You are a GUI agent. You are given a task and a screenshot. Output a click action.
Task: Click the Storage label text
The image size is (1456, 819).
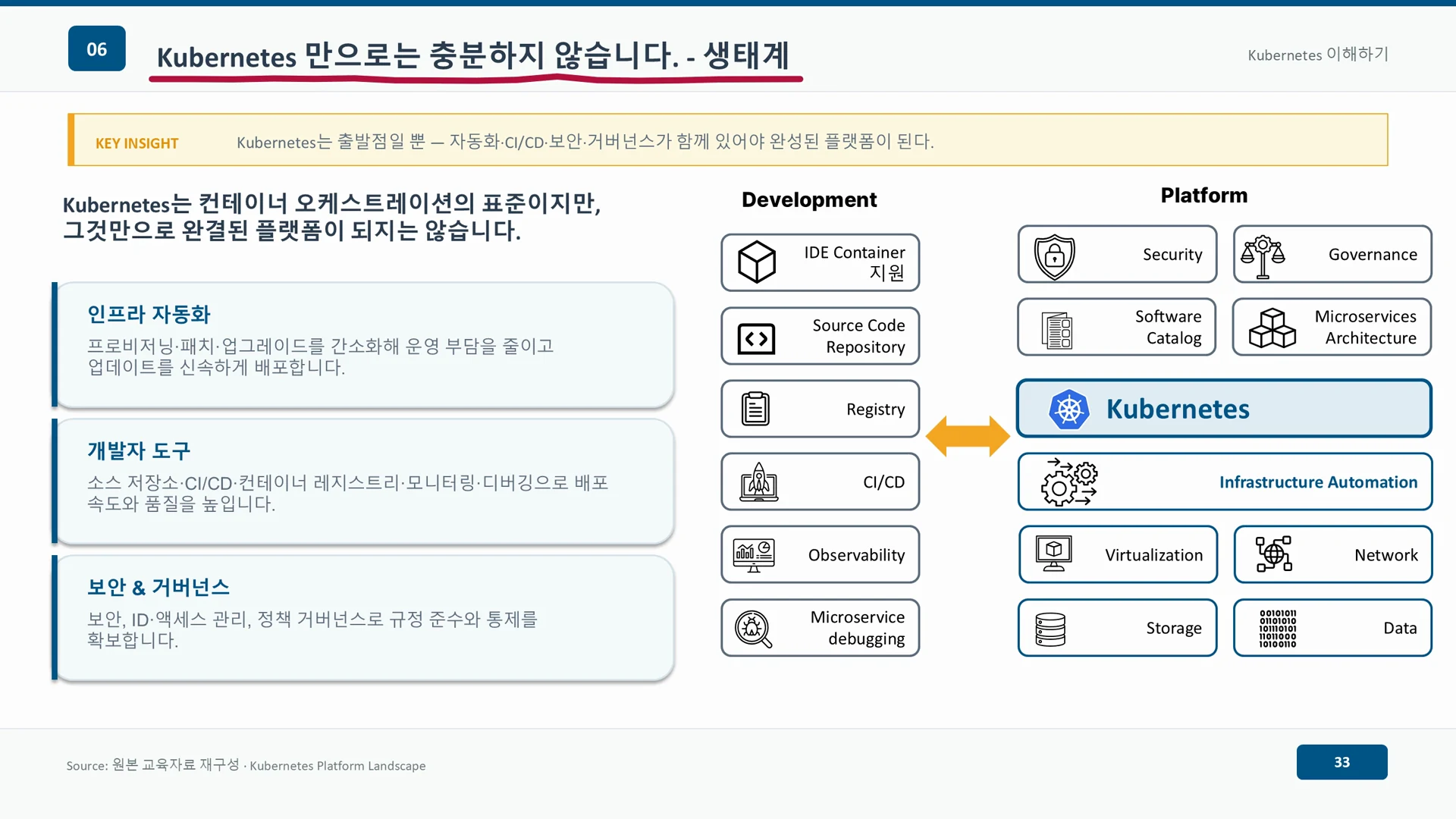(1174, 628)
